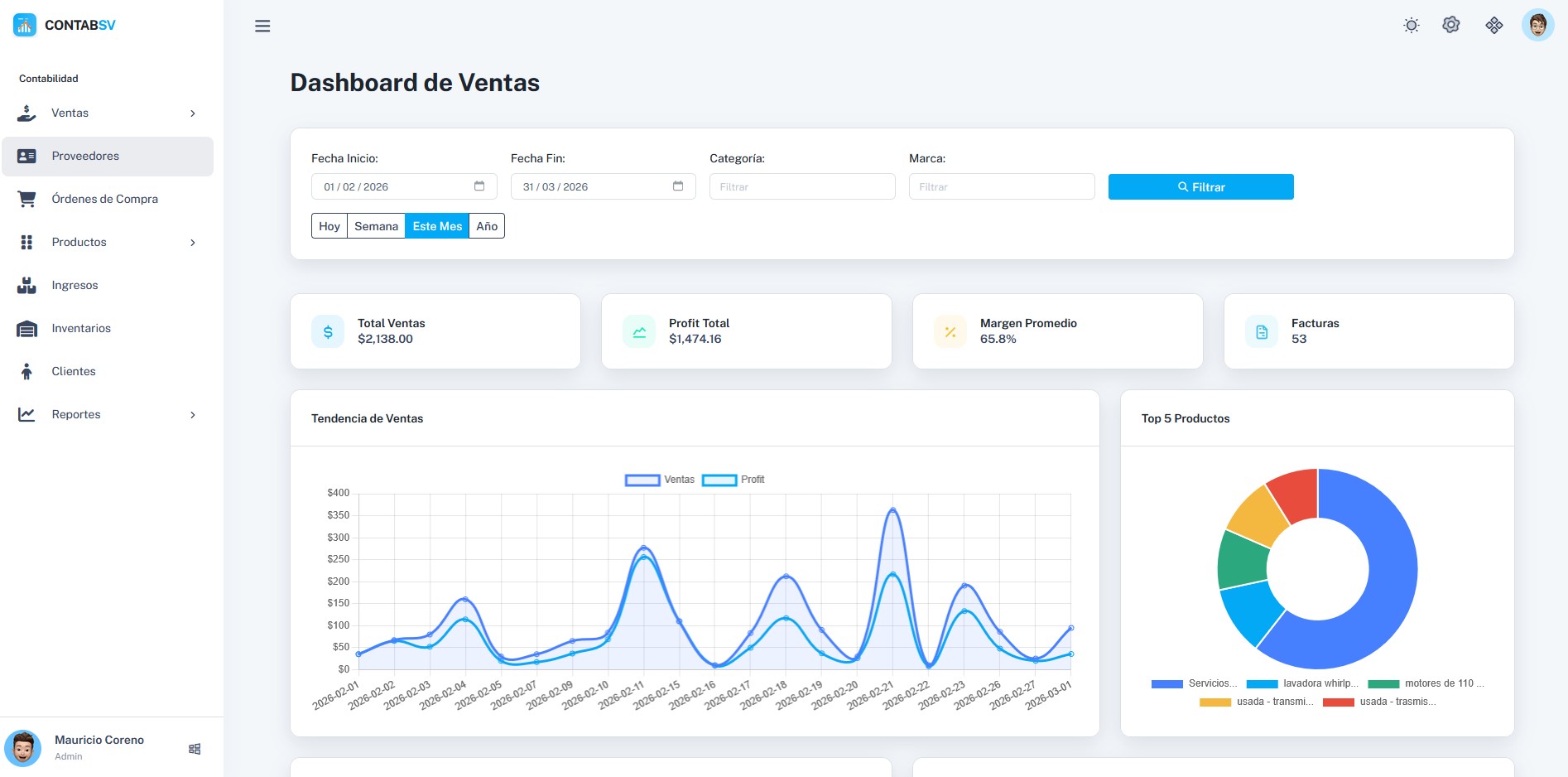Open the Fecha Inicio calendar icon
The width and height of the screenshot is (1568, 777).
(479, 186)
